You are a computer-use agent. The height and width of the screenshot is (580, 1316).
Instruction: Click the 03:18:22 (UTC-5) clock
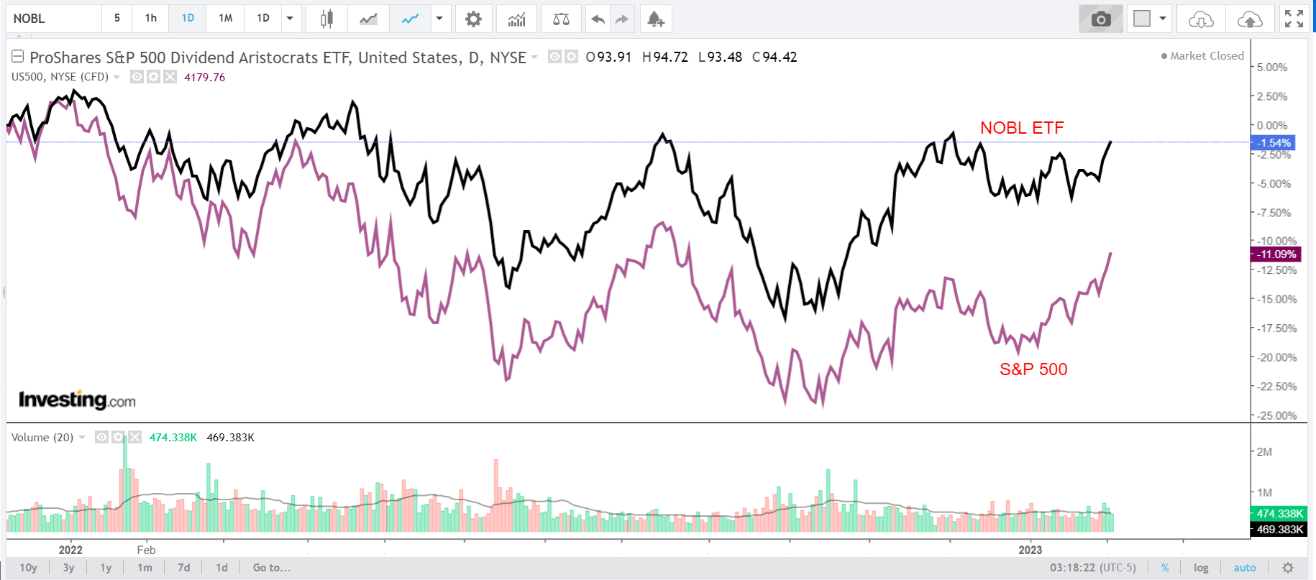[x=1094, y=567]
